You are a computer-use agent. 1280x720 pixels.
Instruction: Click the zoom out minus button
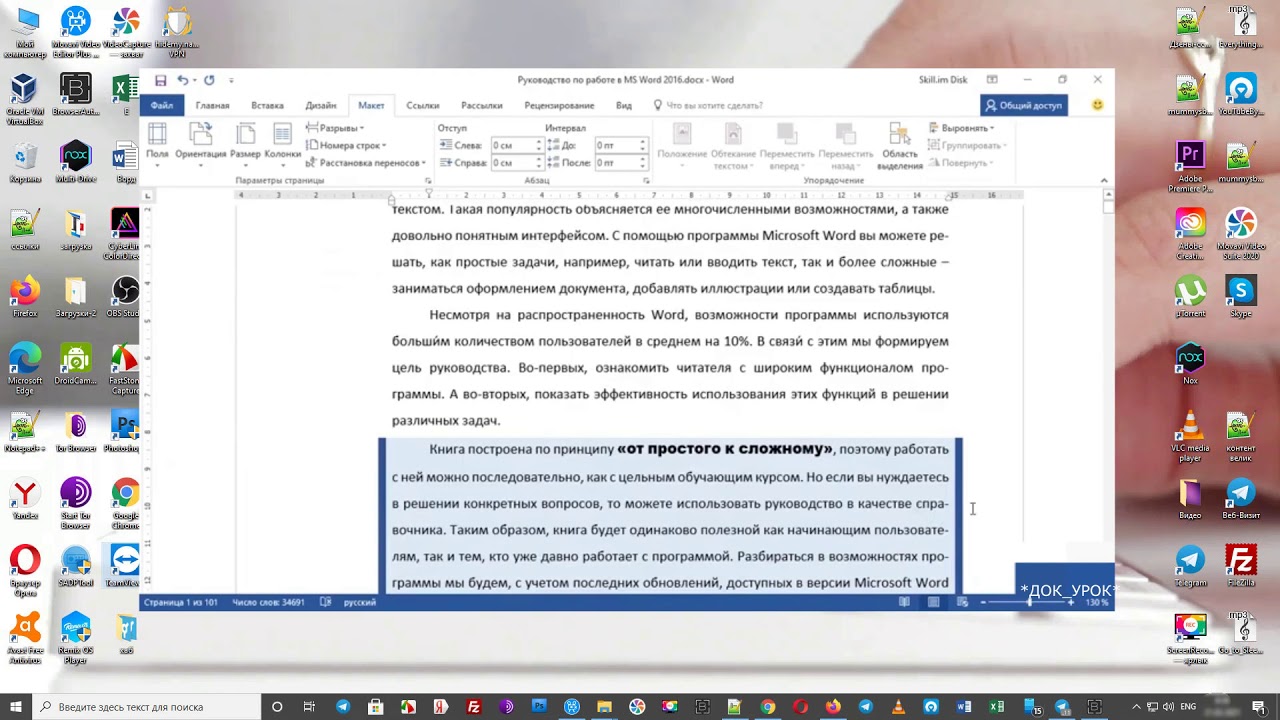point(982,602)
